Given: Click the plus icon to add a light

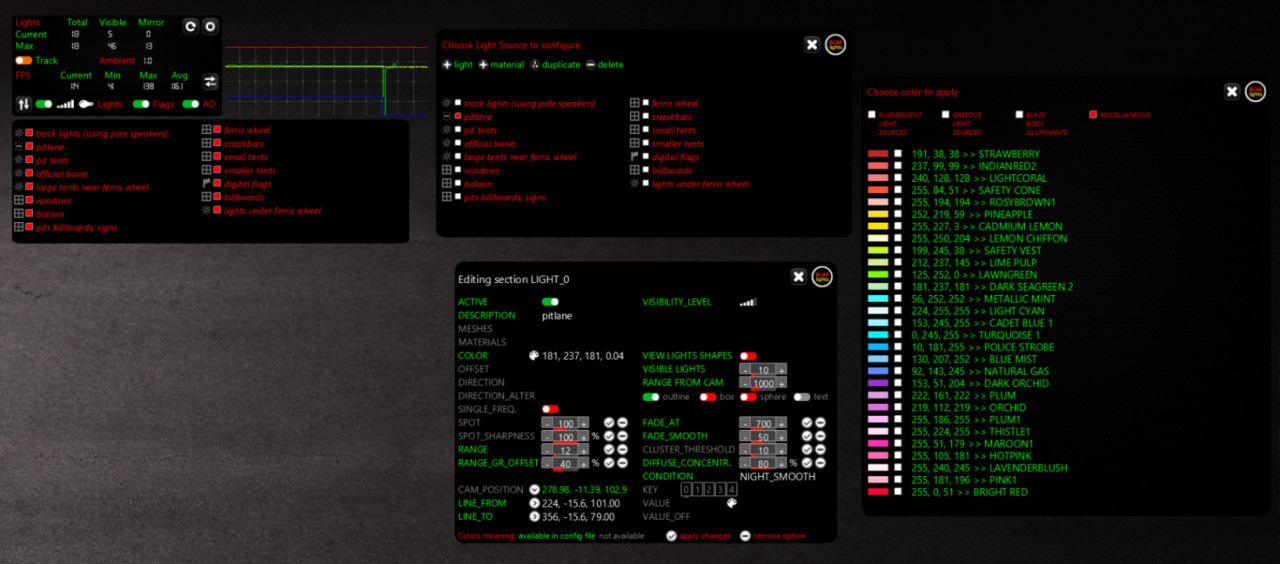Looking at the screenshot, I should point(447,65).
